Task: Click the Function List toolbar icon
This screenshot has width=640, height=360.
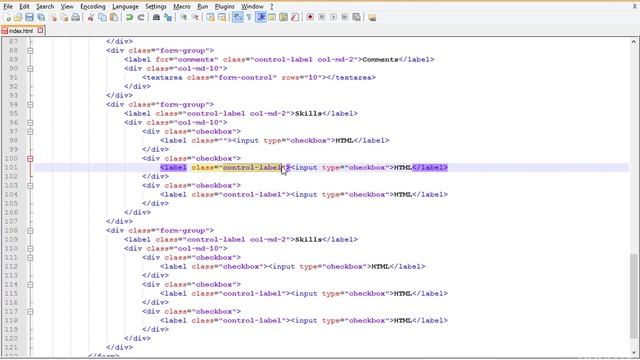Action: [295, 18]
